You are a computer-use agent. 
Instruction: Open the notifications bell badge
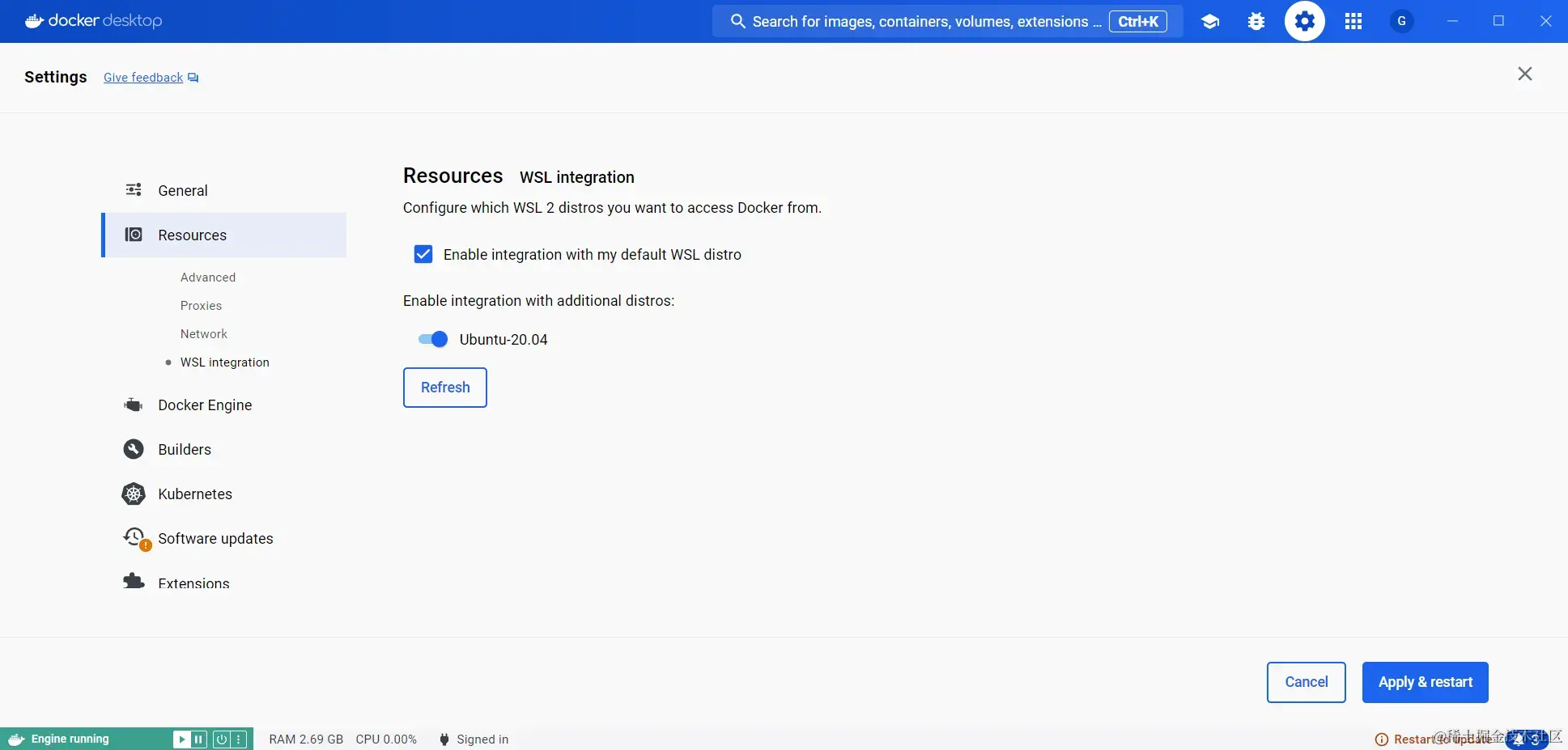pos(1527,739)
